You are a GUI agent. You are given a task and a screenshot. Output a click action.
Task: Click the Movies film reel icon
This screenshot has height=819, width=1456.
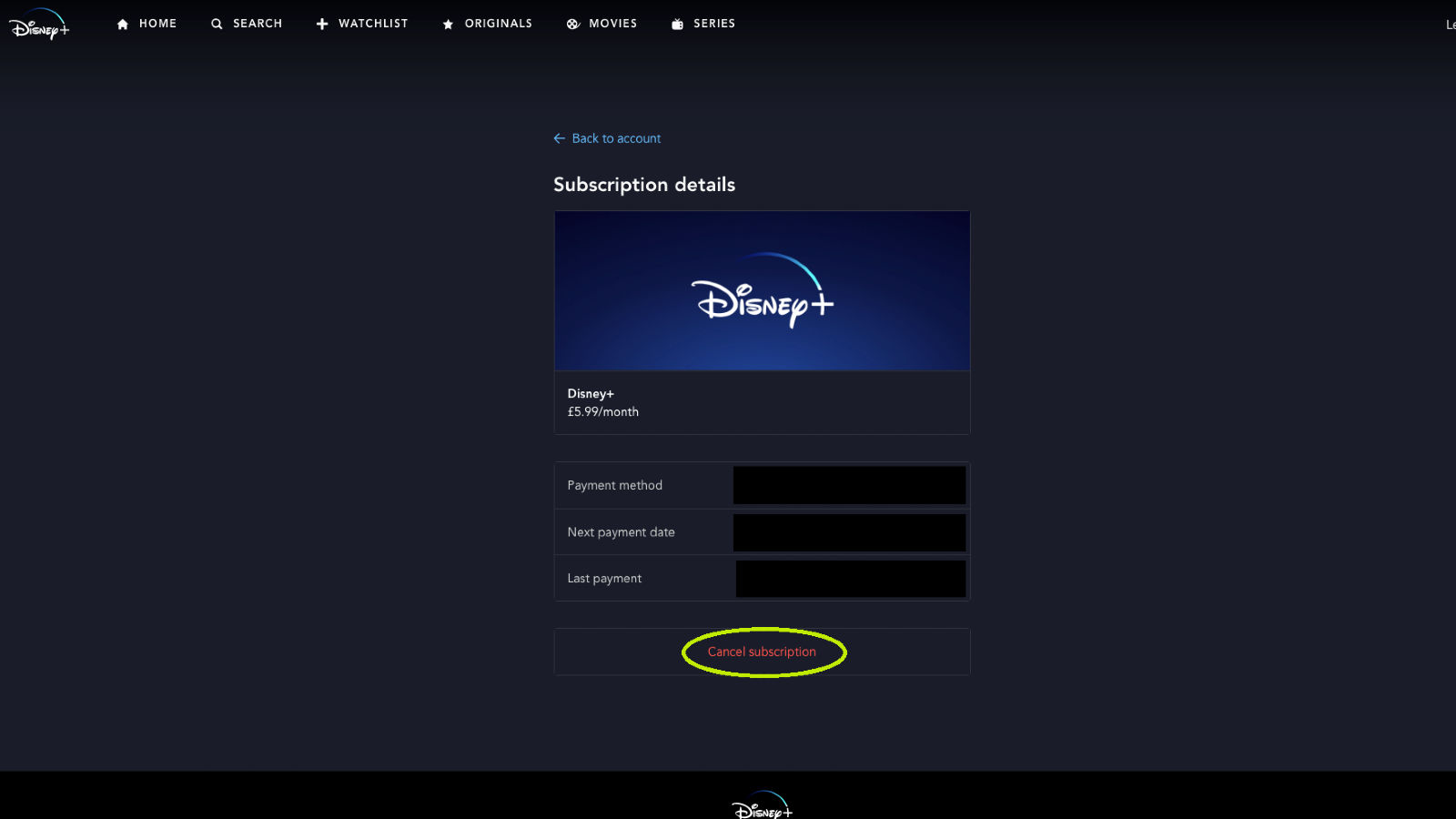pos(572,23)
